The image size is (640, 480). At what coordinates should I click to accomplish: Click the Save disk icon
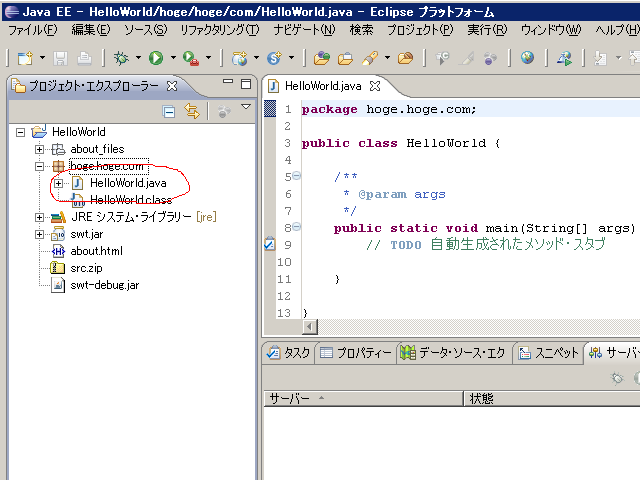point(60,58)
